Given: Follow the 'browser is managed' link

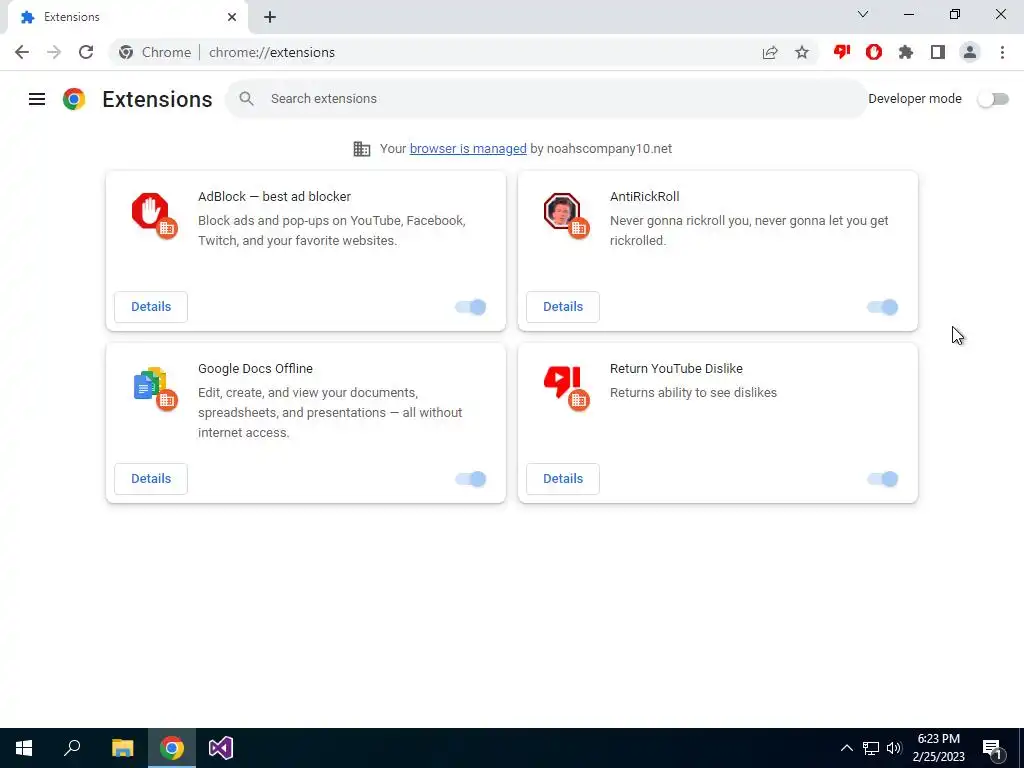Looking at the screenshot, I should click(468, 149).
